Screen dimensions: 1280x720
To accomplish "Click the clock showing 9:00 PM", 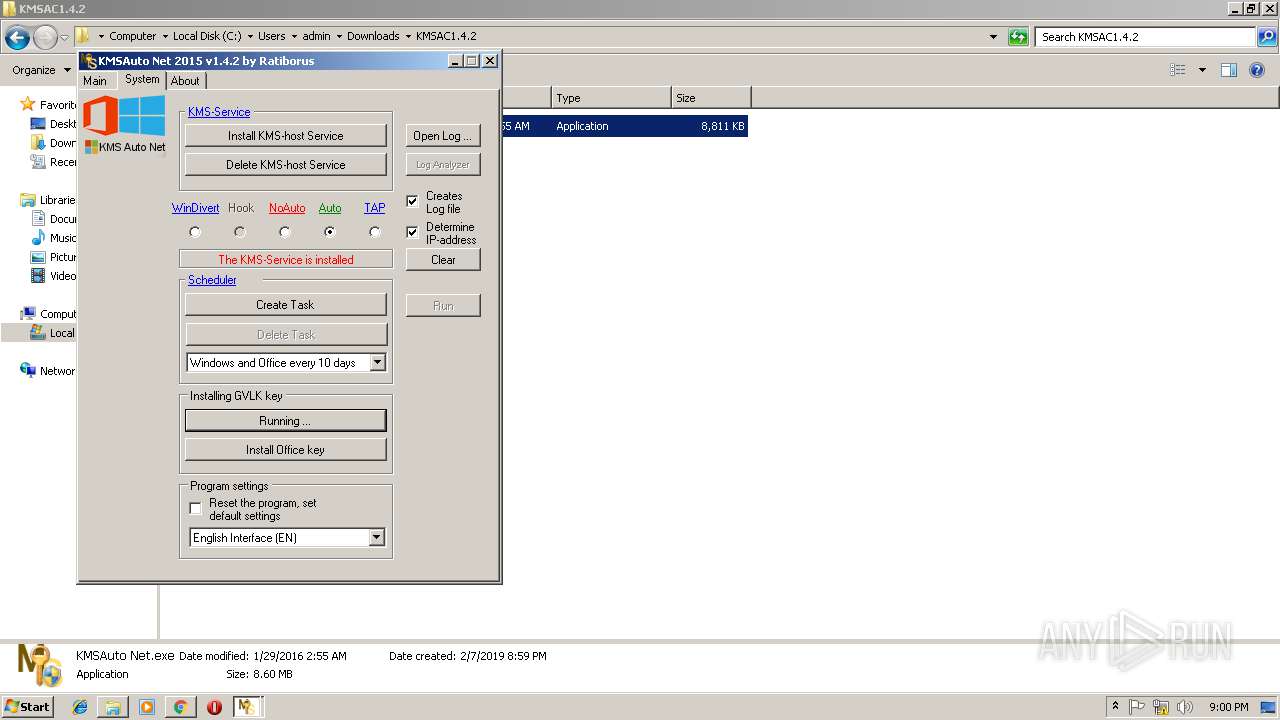I will pos(1228,707).
